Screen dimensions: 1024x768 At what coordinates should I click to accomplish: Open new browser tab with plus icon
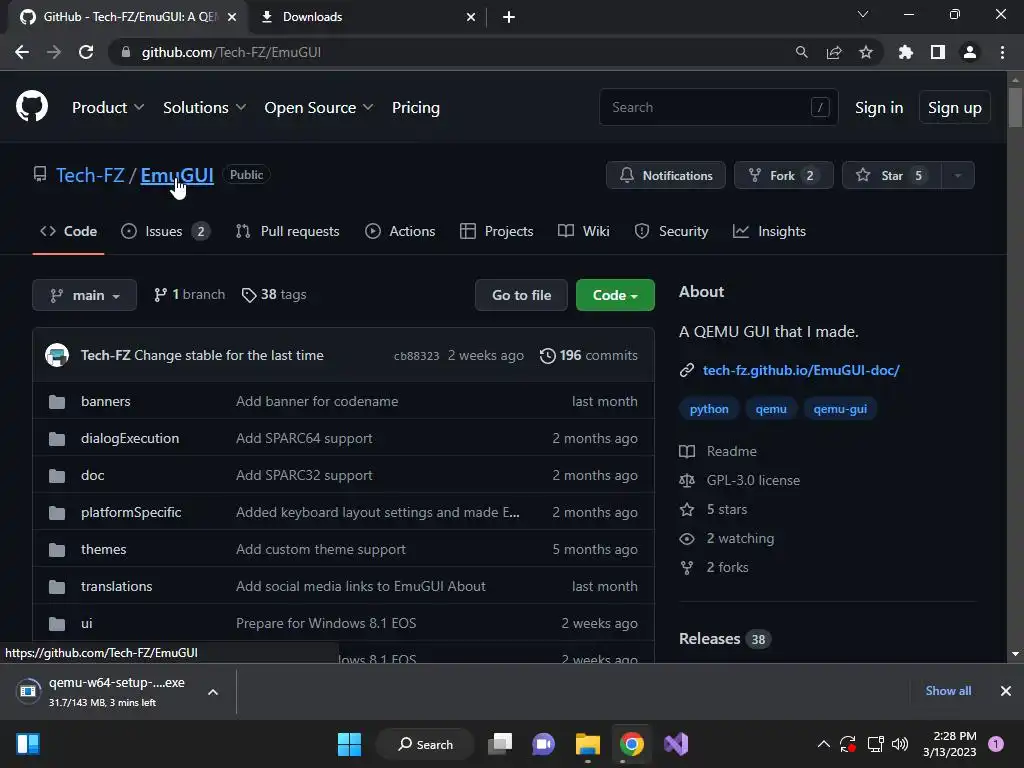click(509, 17)
